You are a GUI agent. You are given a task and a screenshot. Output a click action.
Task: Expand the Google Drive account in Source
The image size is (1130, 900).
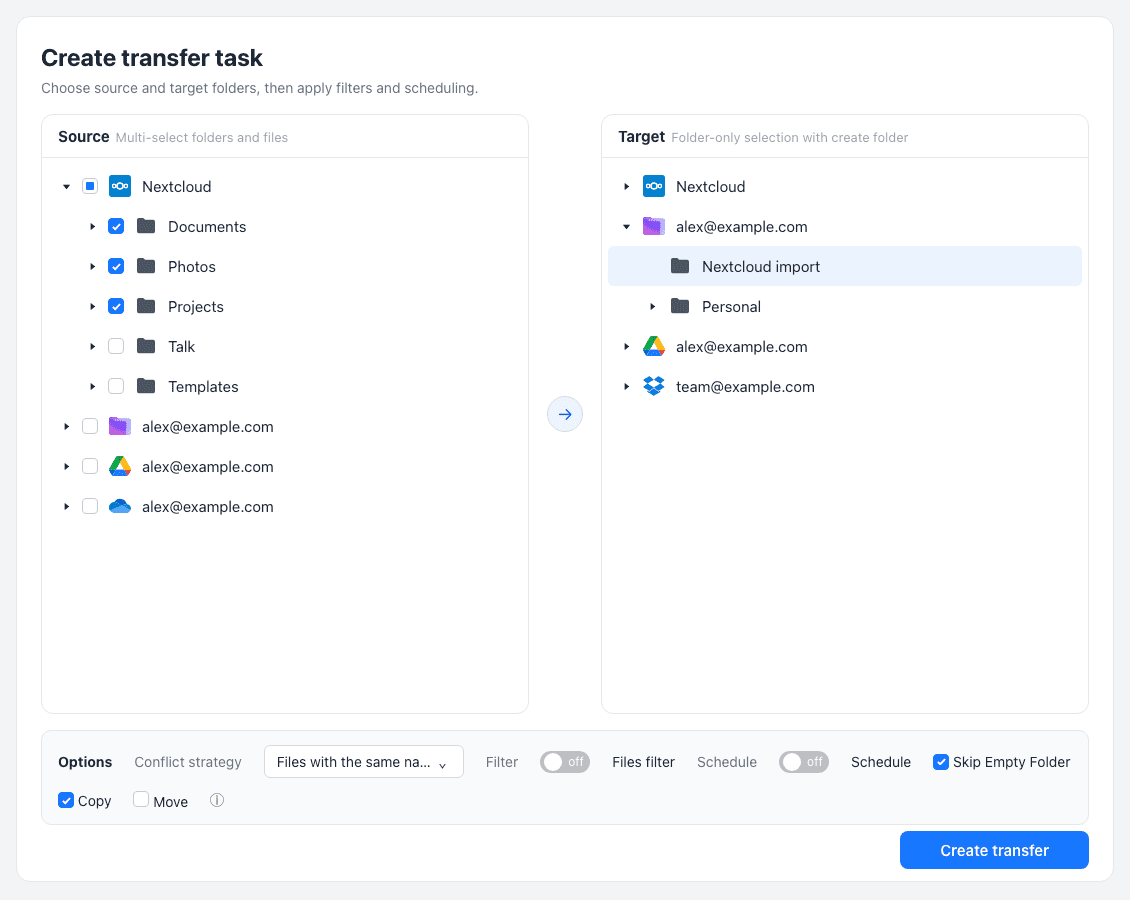coord(66,467)
